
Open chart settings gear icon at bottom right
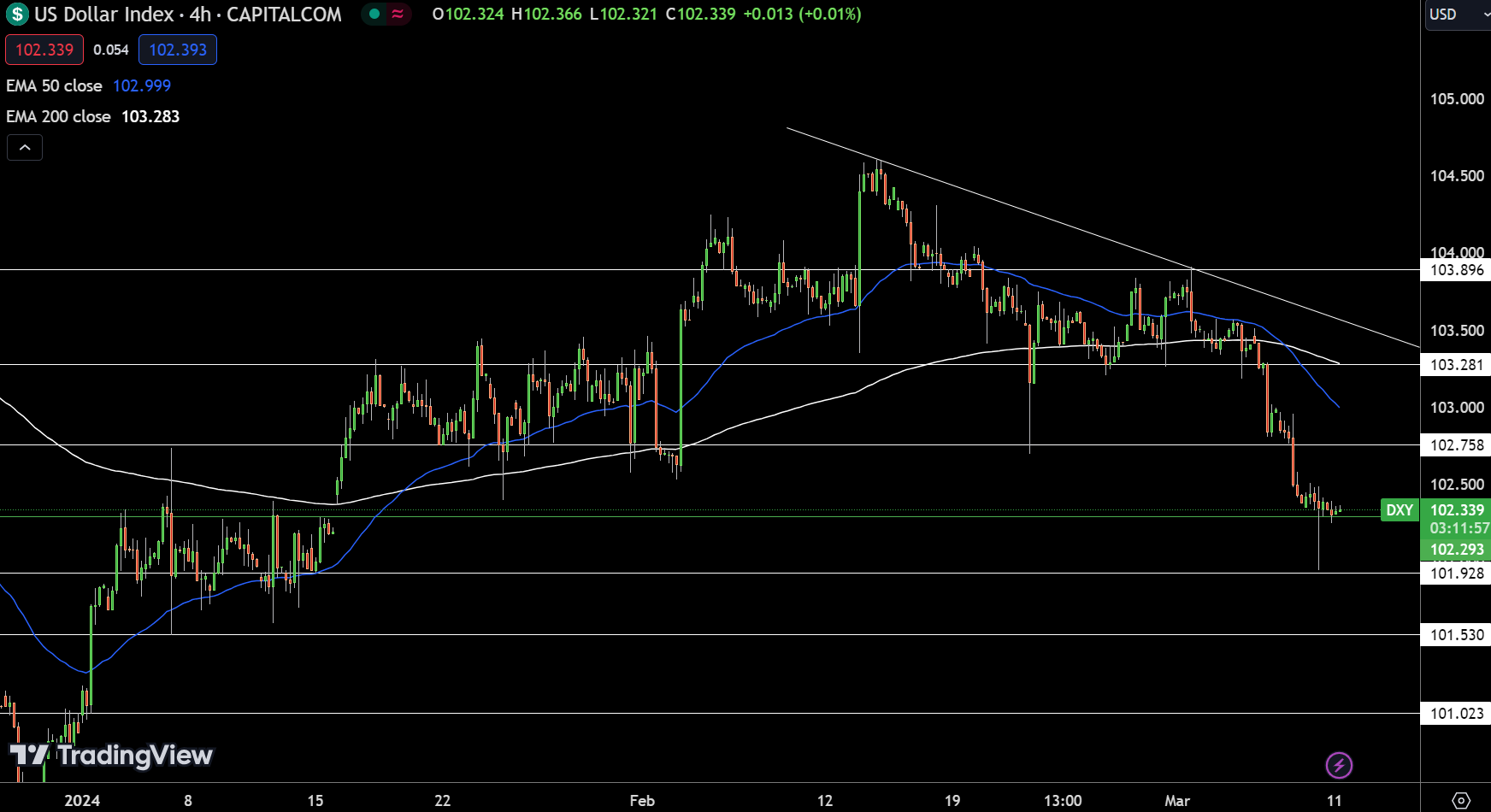[x=1462, y=801]
